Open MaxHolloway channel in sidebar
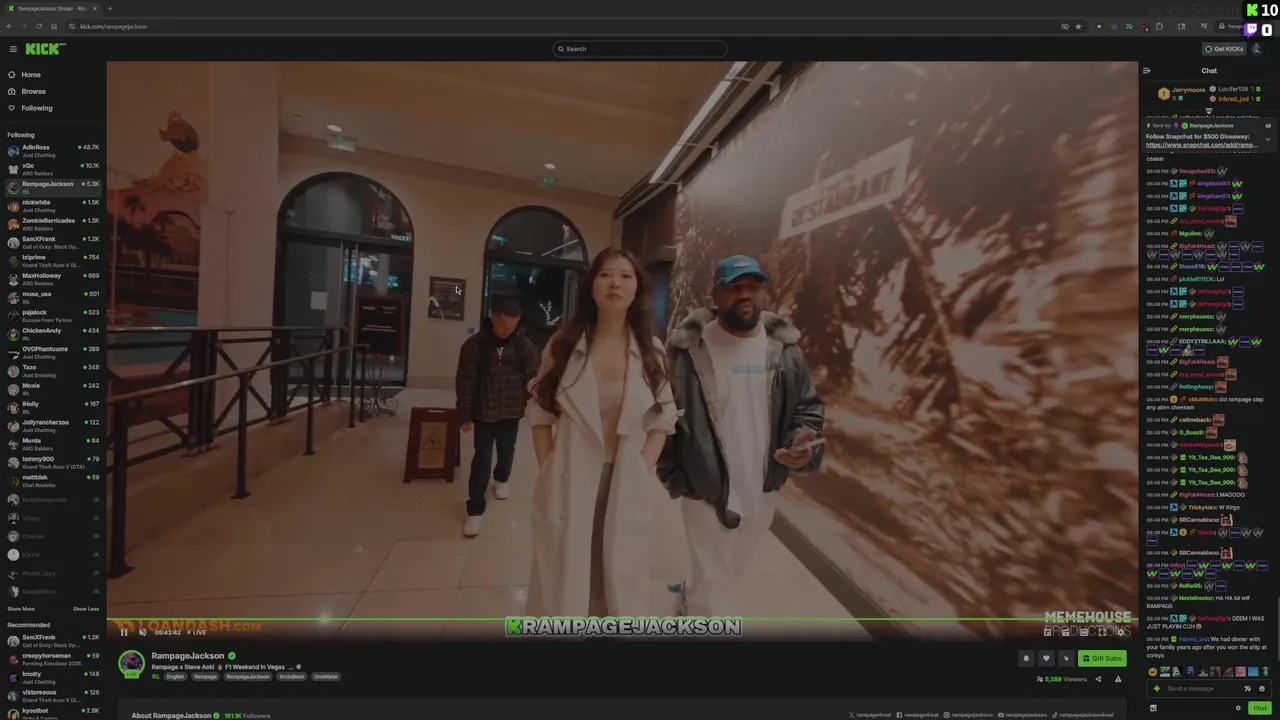The height and width of the screenshot is (720, 1280). [53, 278]
